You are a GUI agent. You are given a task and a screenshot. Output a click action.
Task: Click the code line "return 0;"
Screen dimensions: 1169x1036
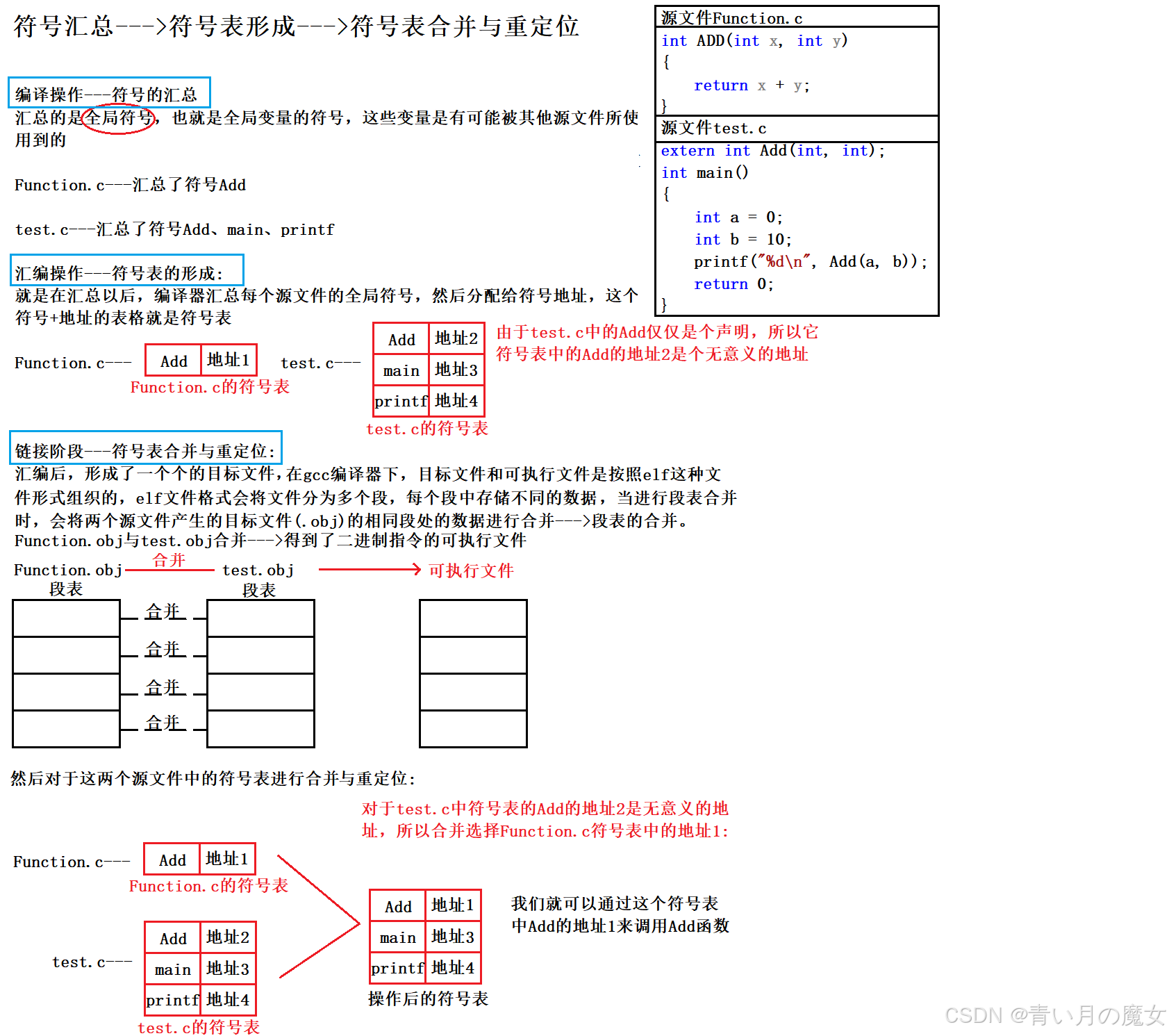click(733, 284)
